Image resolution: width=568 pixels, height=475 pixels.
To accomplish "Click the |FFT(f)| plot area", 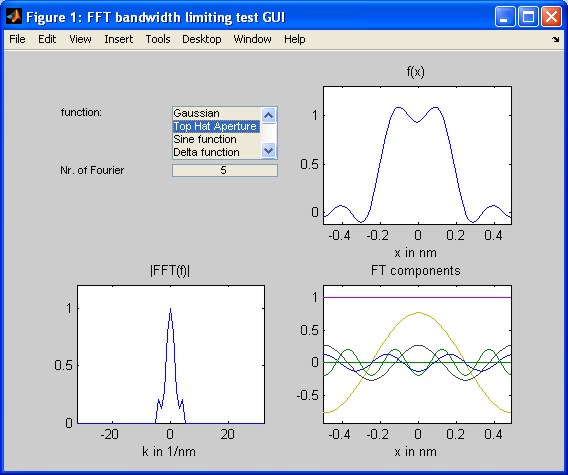I will tap(171, 354).
